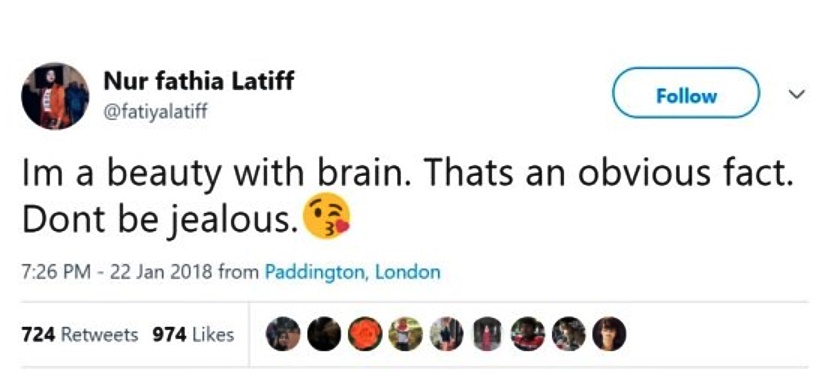View the 974 Likes list
This screenshot has height=379, width=817.
tap(193, 334)
